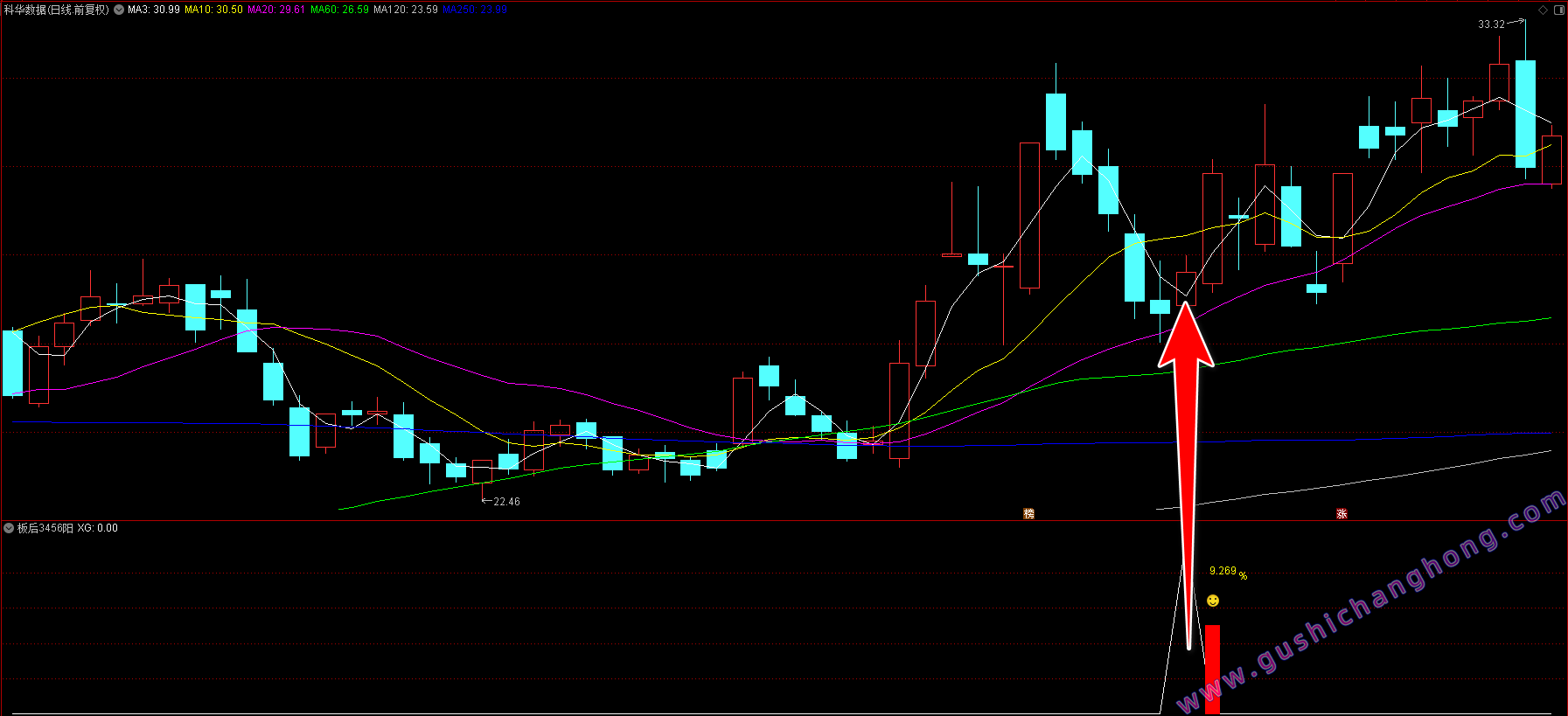Select the 科华数据(日线 前复权) chart title
The width and height of the screenshot is (1568, 716).
57,10
